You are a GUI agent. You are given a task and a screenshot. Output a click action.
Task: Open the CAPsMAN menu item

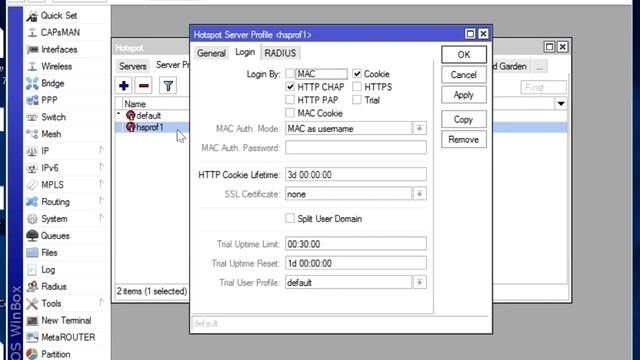pyautogui.click(x=60, y=32)
